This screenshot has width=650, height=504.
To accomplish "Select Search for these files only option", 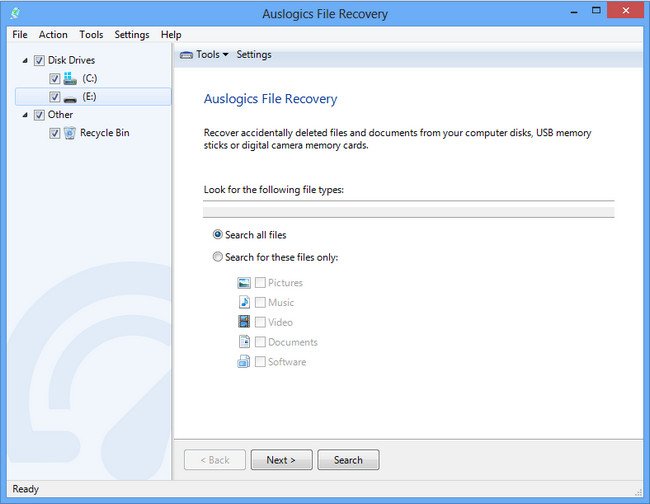I will click(218, 257).
